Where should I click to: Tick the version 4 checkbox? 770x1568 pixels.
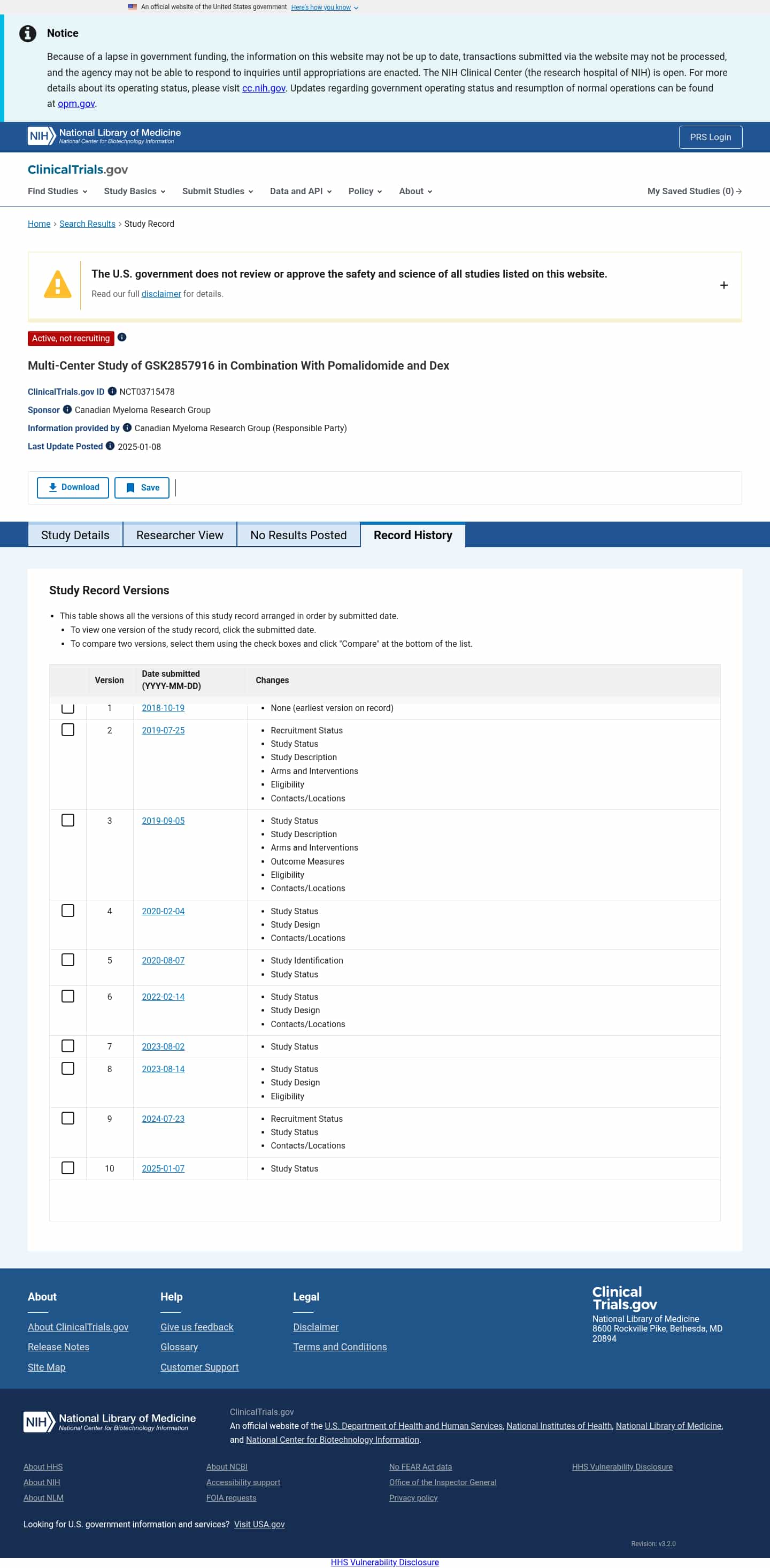click(68, 911)
